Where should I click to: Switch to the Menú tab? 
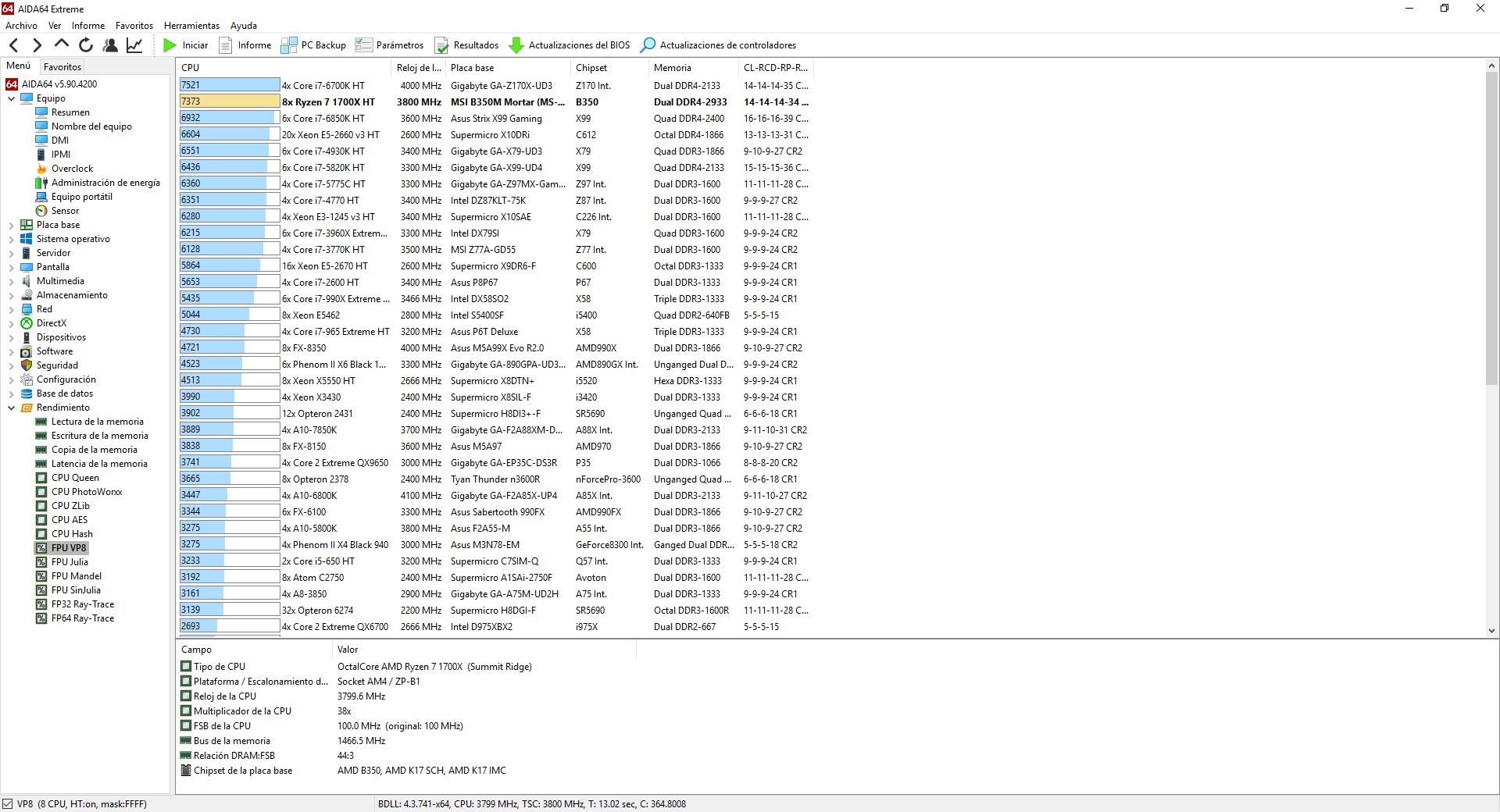coord(19,66)
